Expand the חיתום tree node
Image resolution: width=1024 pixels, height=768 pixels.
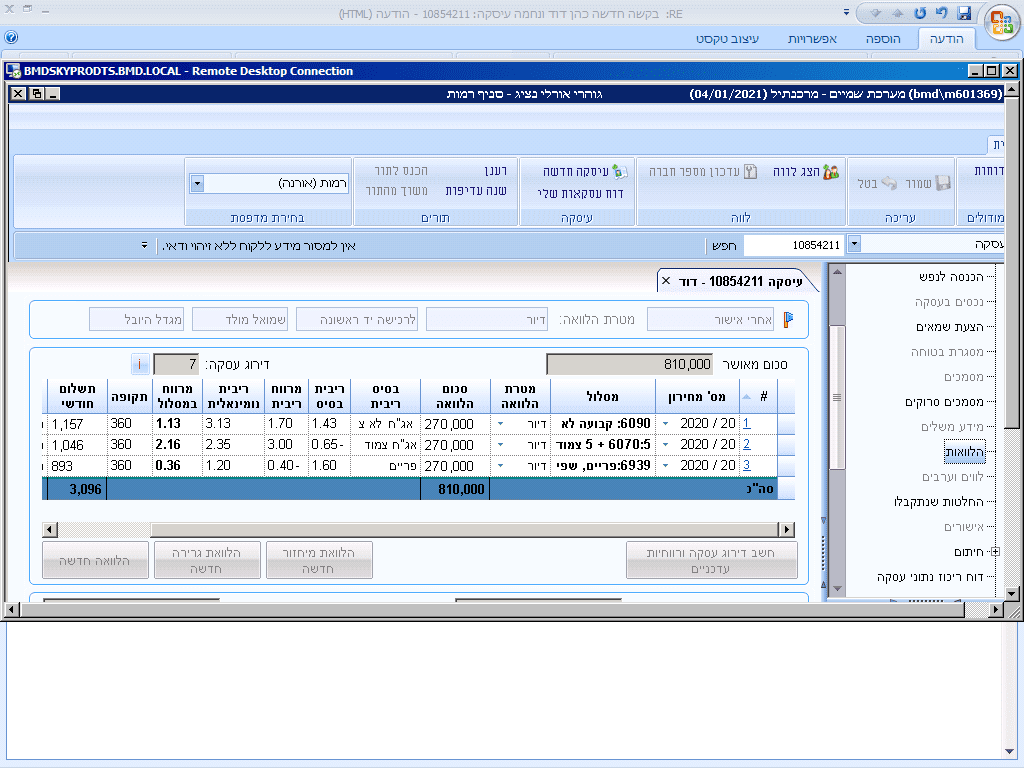click(994, 552)
